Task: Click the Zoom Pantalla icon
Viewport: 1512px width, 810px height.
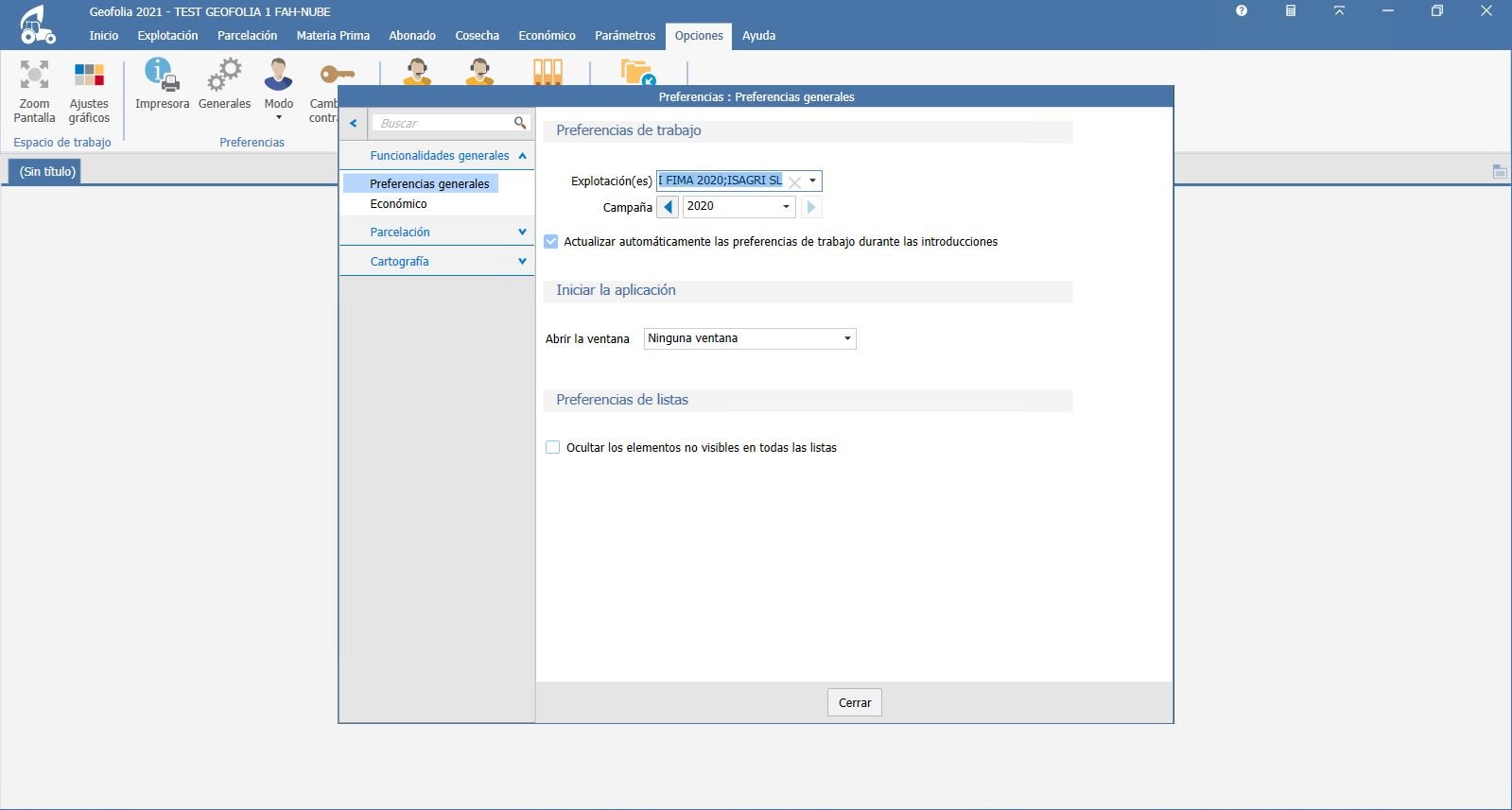Action: click(x=34, y=75)
